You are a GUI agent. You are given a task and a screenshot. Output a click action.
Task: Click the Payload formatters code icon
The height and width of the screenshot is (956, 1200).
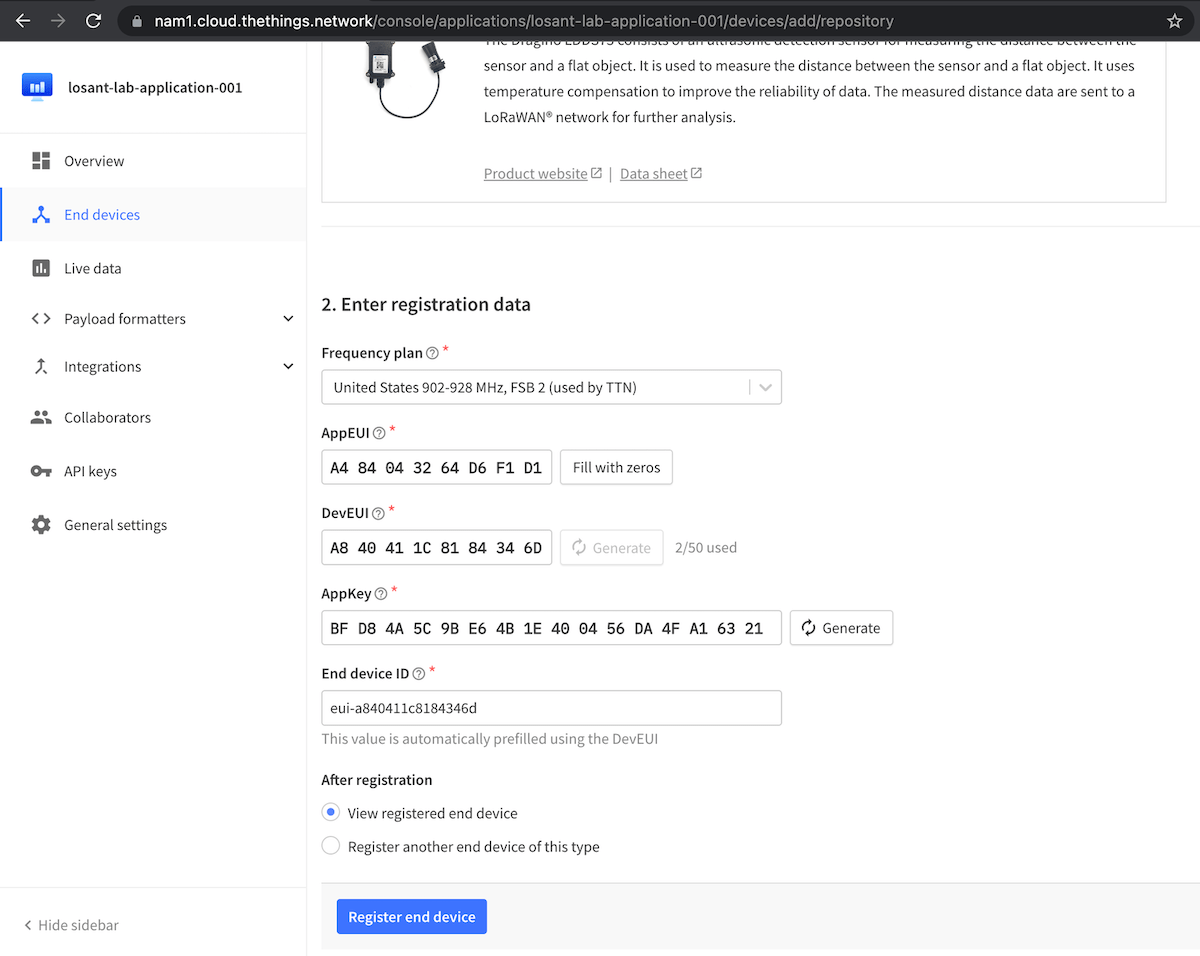[x=41, y=319]
